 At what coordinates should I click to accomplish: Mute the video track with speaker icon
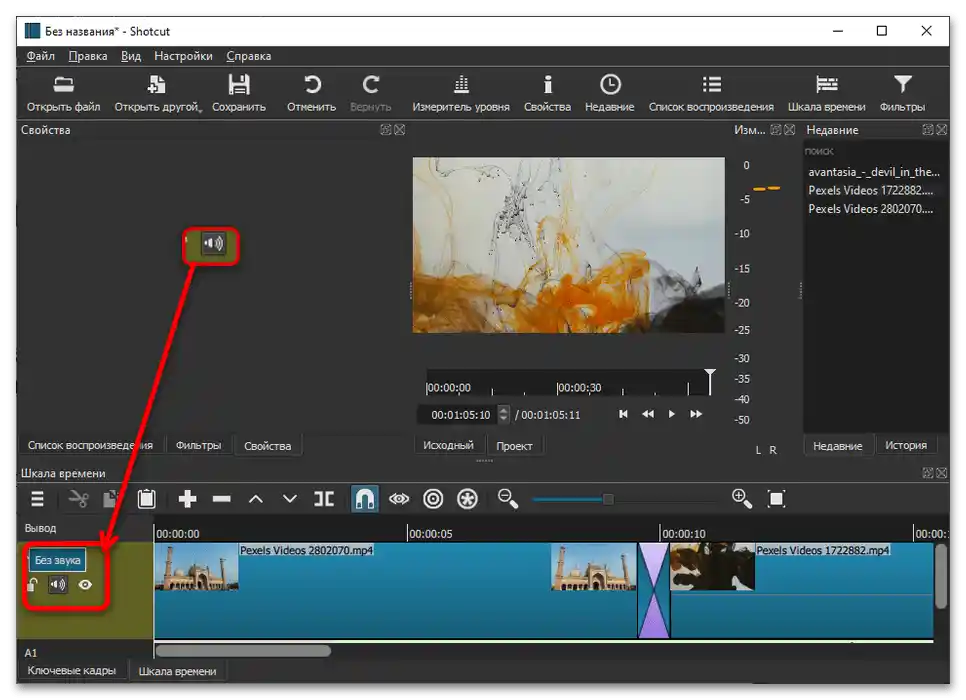58,584
